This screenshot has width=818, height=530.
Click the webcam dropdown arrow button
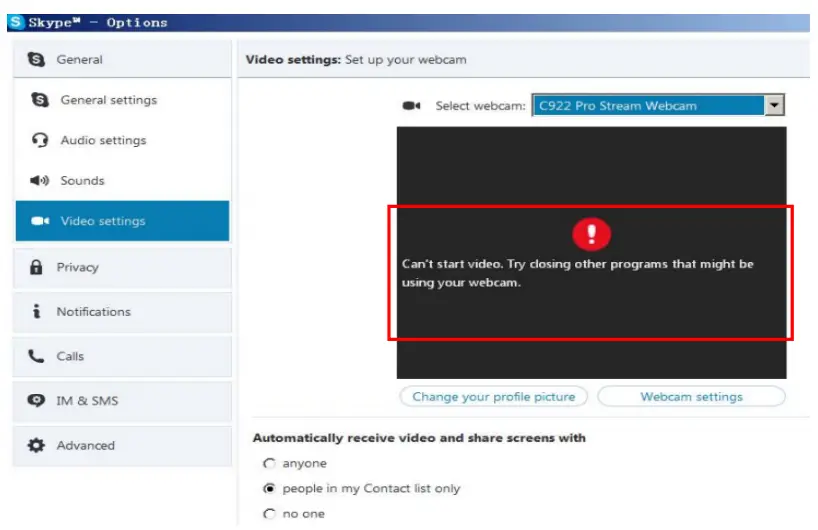[774, 105]
